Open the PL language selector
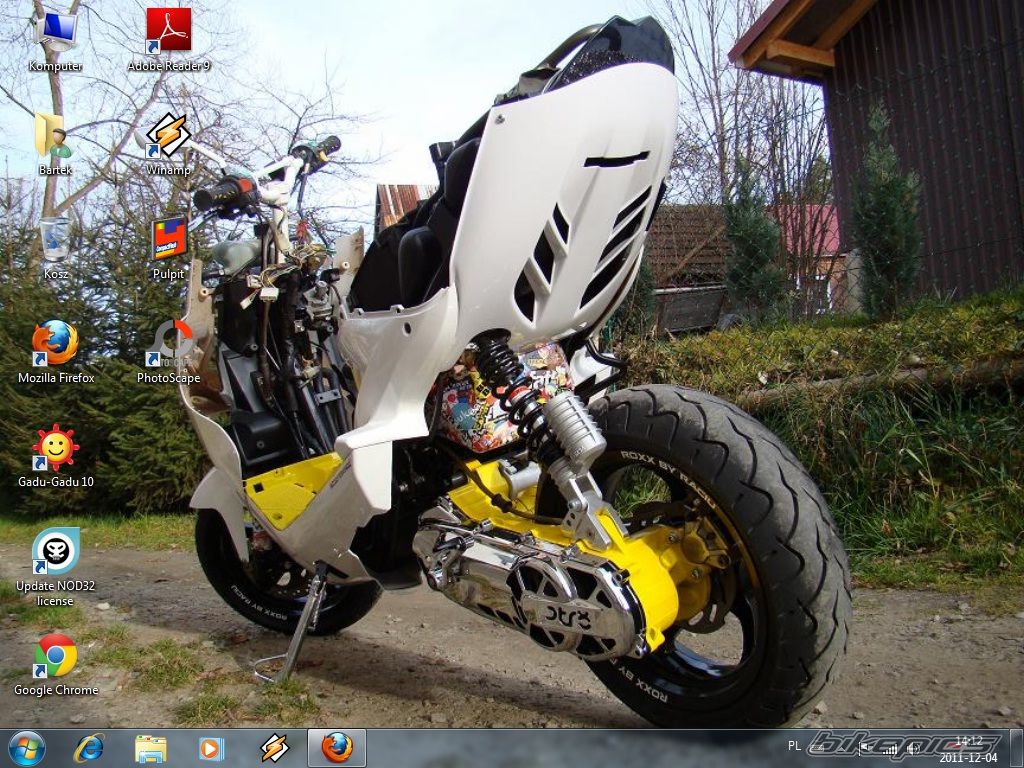Viewport: 1024px width, 768px height. click(794, 745)
